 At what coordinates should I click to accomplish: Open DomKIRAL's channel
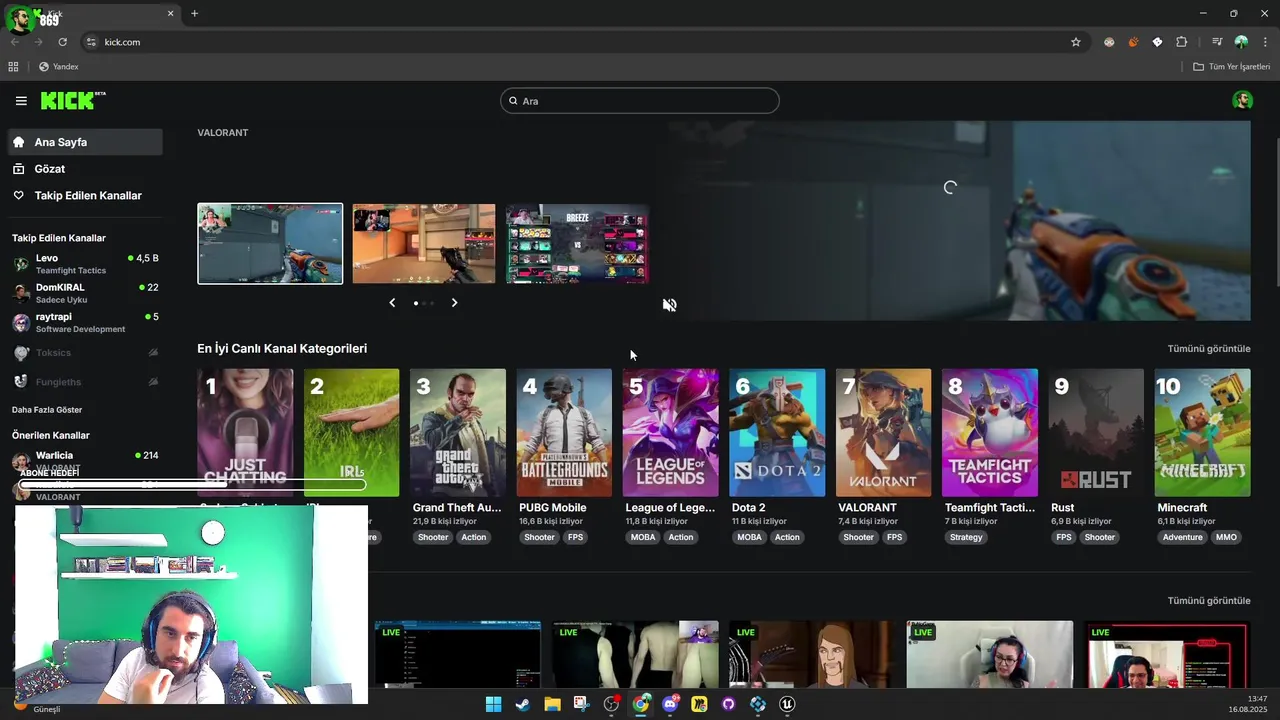click(x=85, y=293)
